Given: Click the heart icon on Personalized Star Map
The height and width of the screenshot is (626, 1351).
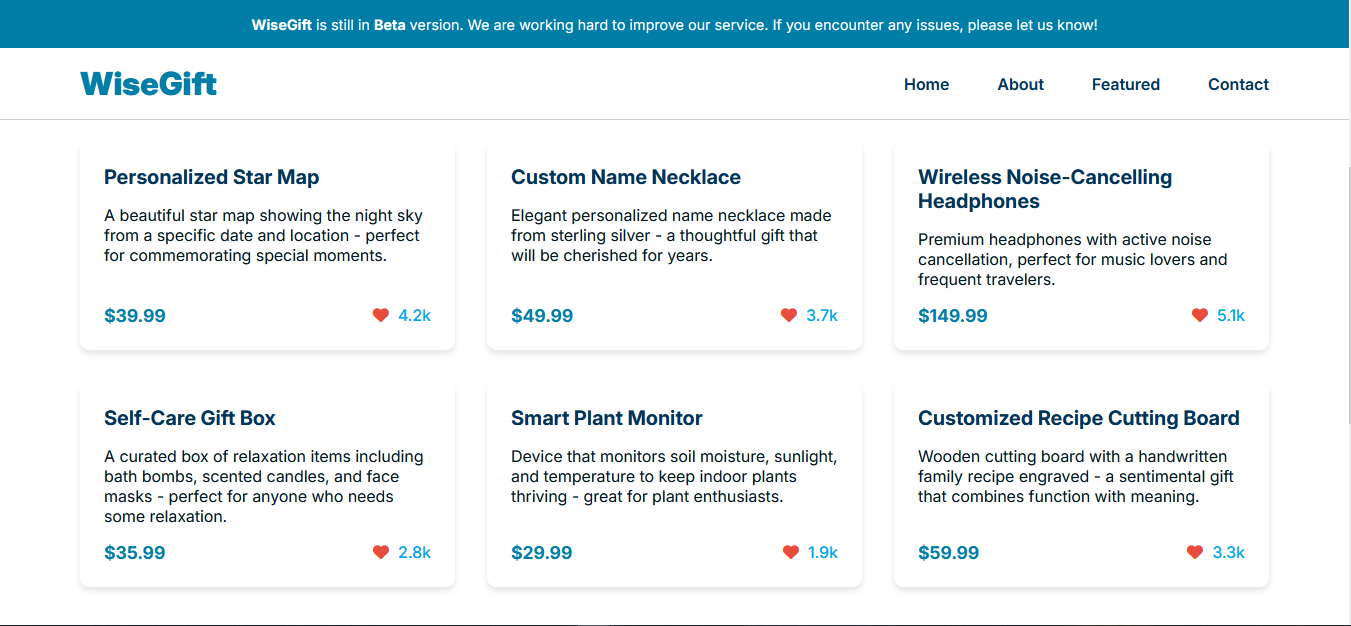Looking at the screenshot, I should (380, 315).
